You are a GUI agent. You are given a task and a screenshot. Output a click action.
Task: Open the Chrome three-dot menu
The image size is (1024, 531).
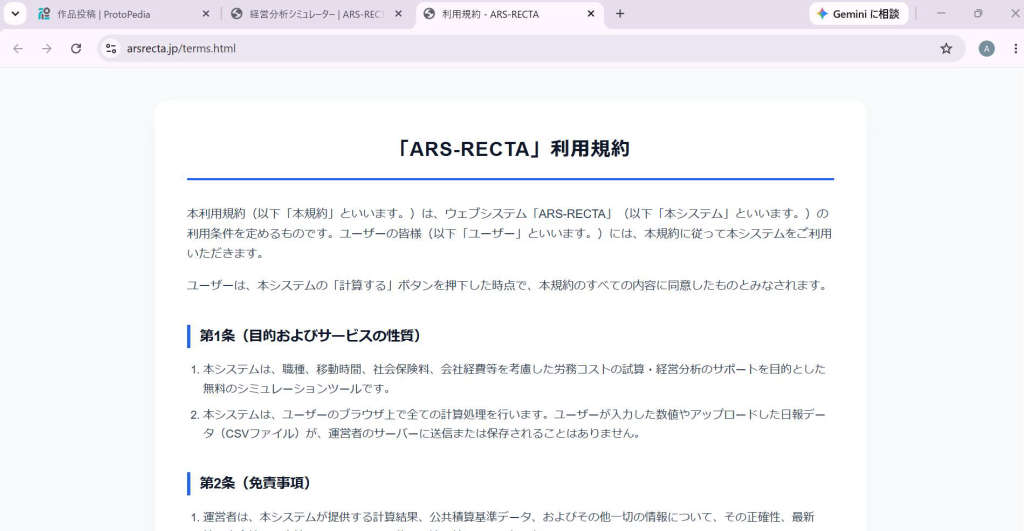[1015, 48]
